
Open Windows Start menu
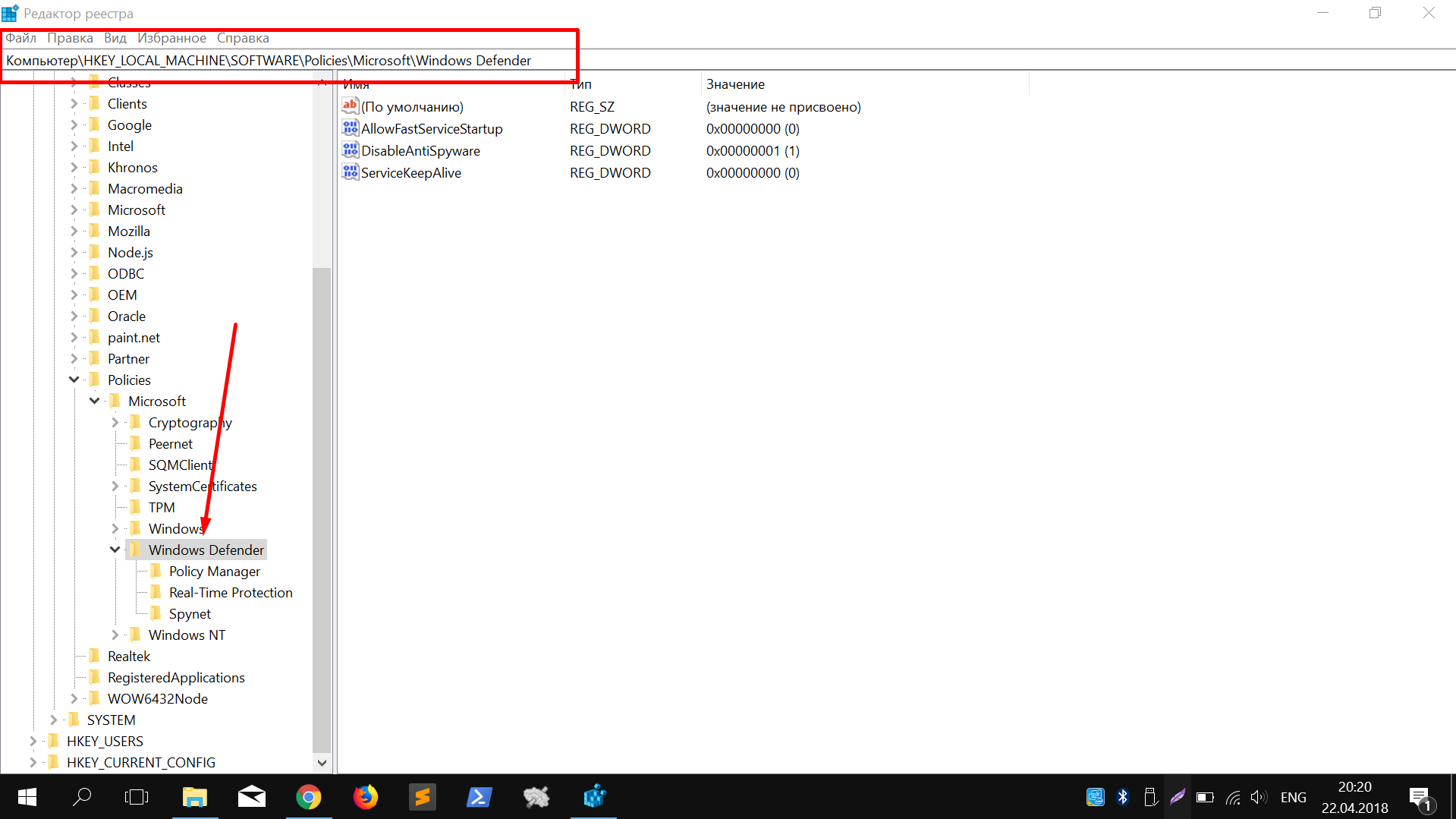click(x=27, y=797)
